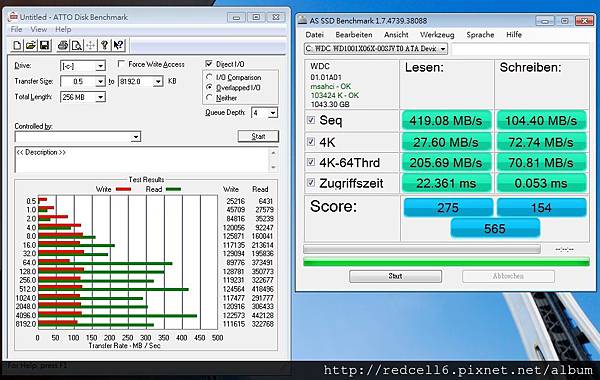This screenshot has height=380, width=600.
Task: Click the New file icon in ATTO toolbar
Action: tap(17, 45)
